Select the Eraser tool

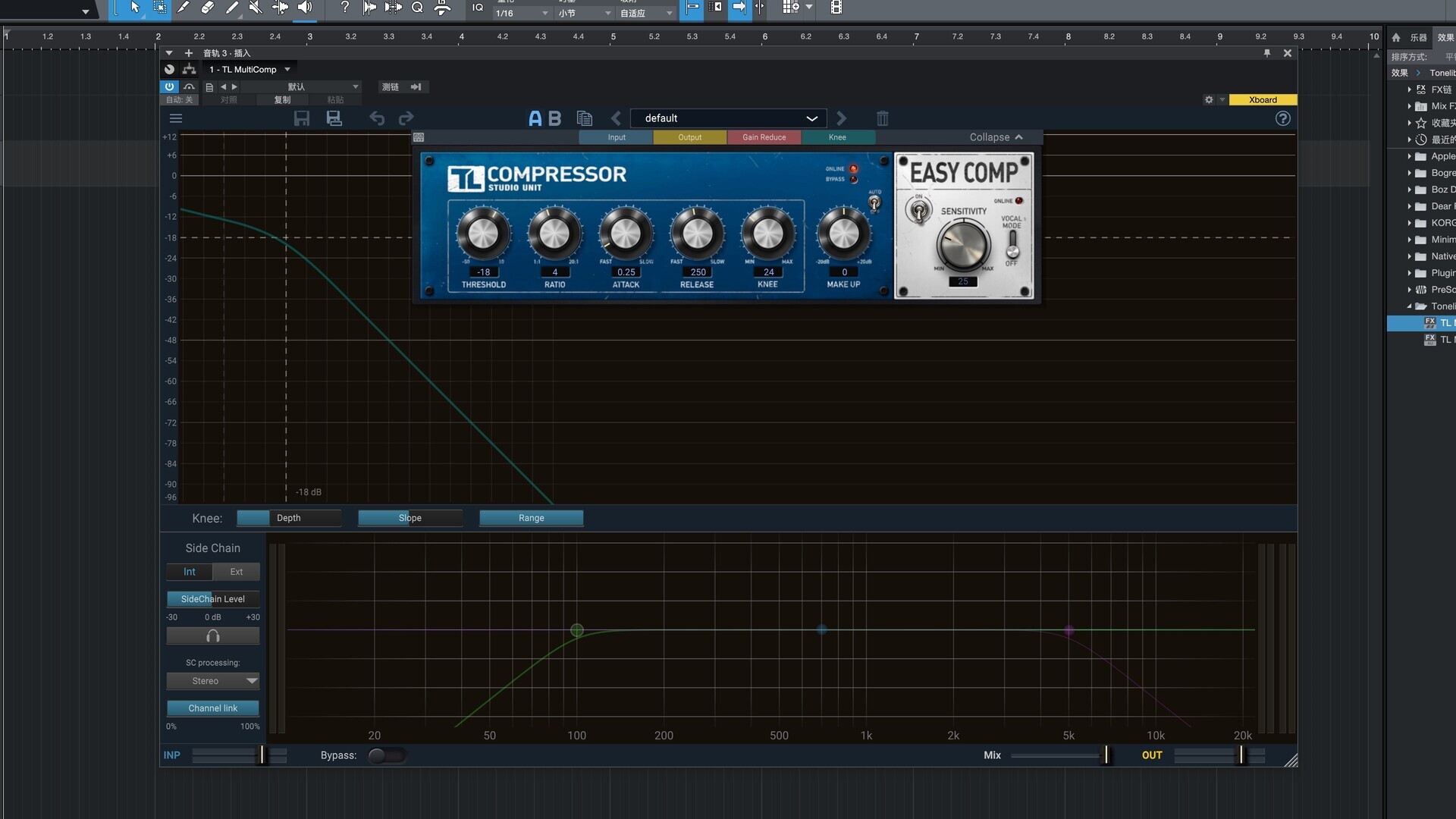point(207,8)
